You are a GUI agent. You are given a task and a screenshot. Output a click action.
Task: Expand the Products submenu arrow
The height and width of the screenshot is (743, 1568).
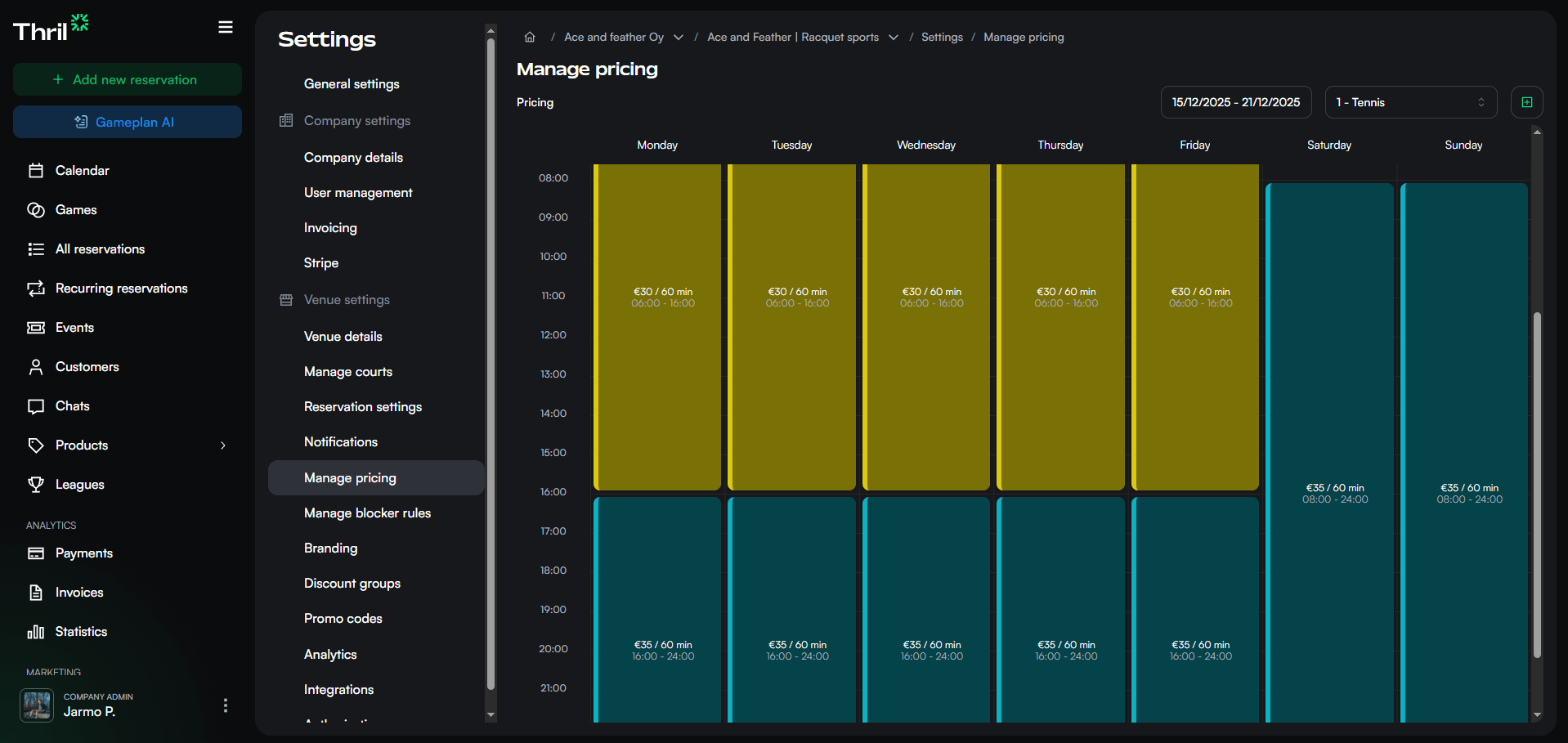pyautogui.click(x=222, y=445)
